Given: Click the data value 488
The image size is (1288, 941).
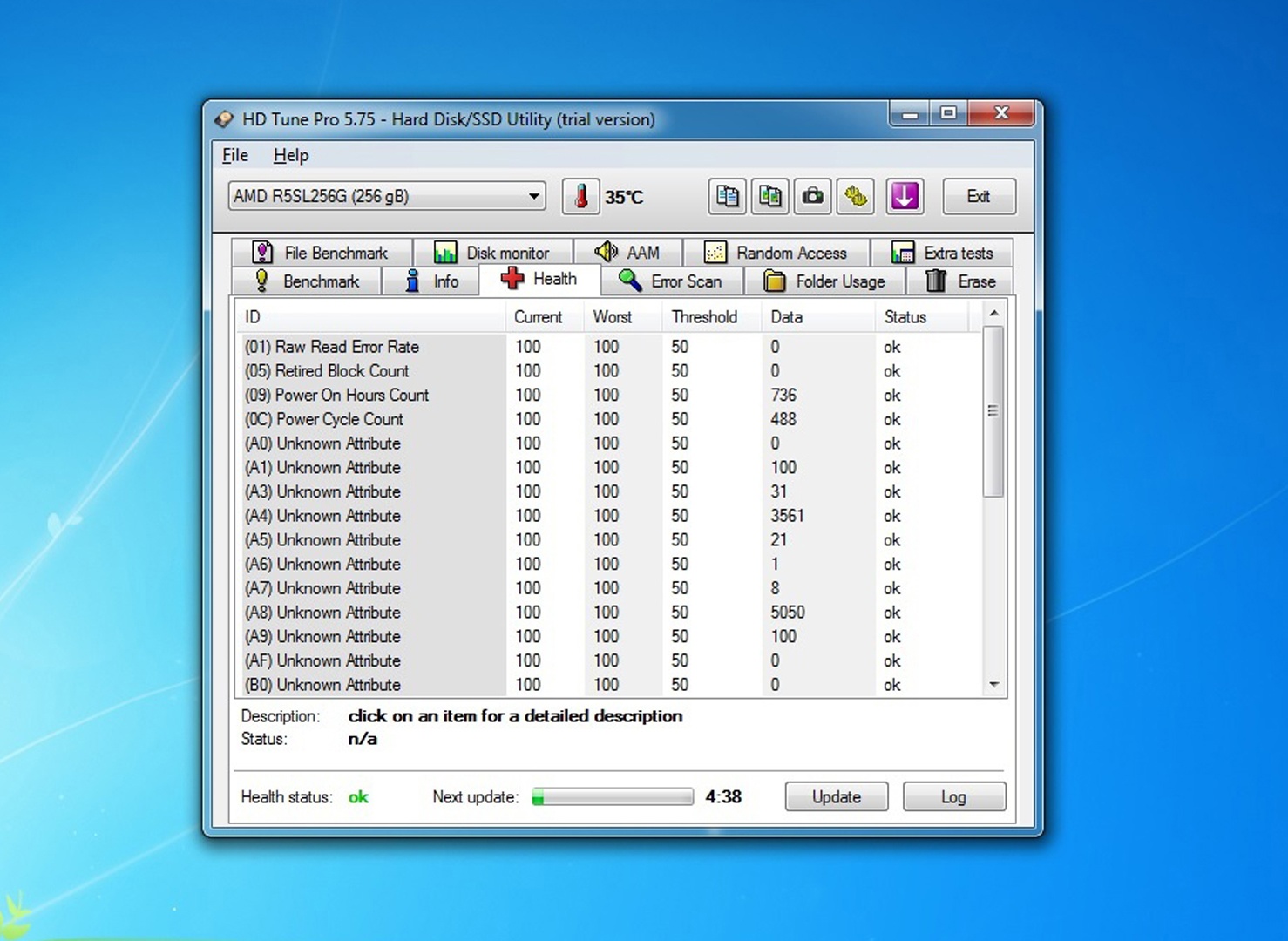Looking at the screenshot, I should point(783,419).
